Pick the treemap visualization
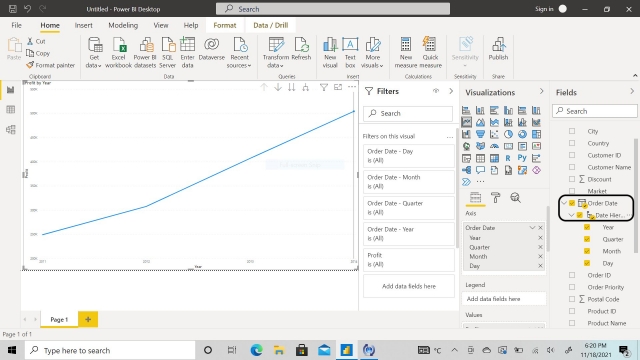Screen dimensions: 640x360 (x=536, y=134)
